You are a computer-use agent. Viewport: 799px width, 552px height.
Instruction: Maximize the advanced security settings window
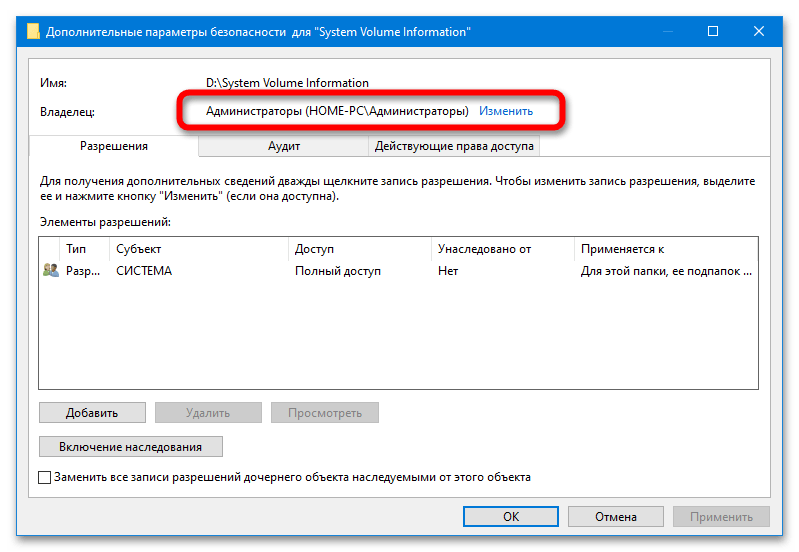tap(712, 32)
